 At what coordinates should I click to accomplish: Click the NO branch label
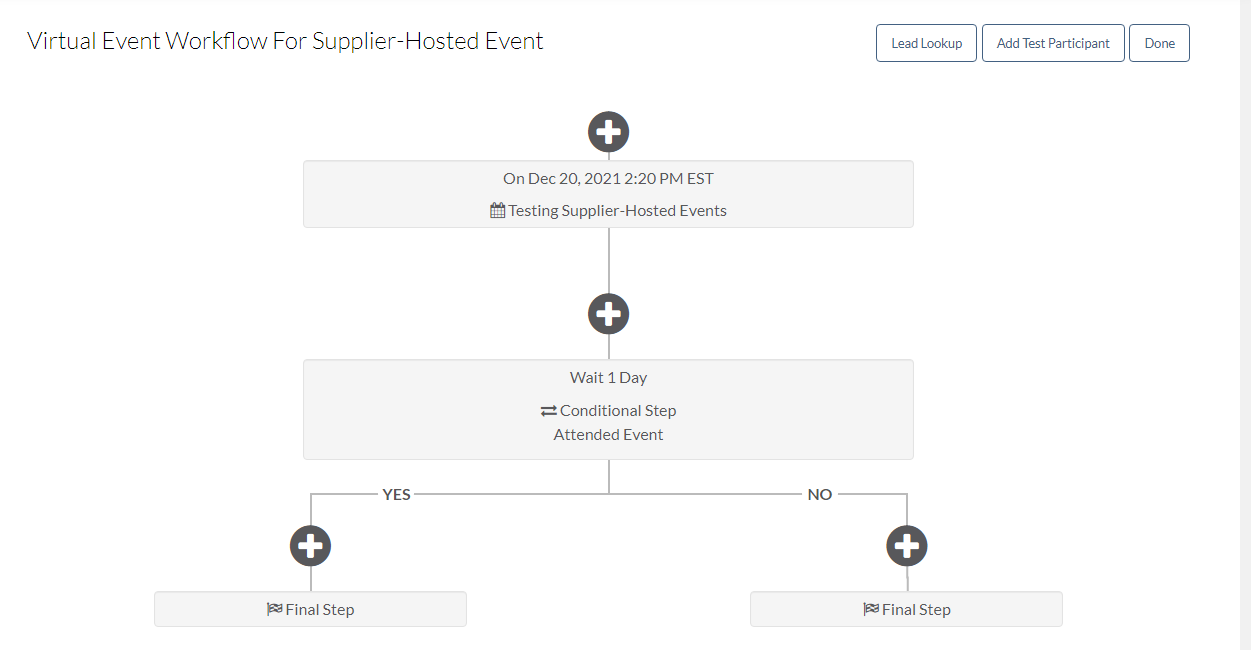pos(820,493)
